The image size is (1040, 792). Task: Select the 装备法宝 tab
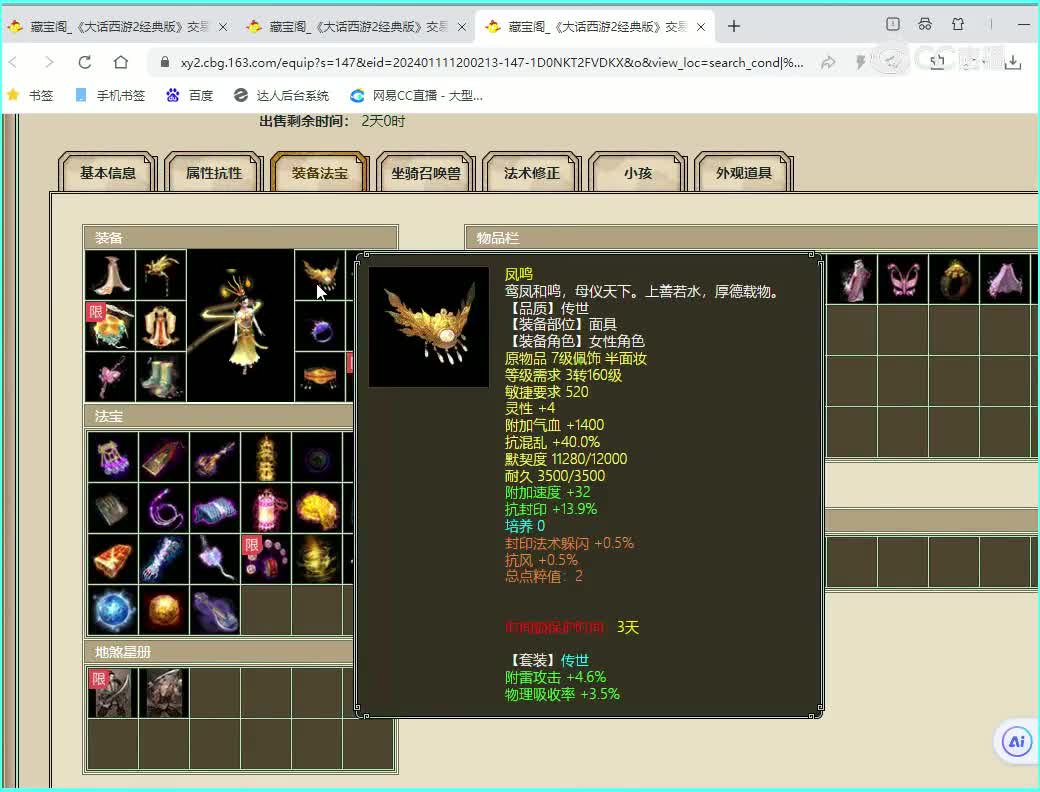320,173
